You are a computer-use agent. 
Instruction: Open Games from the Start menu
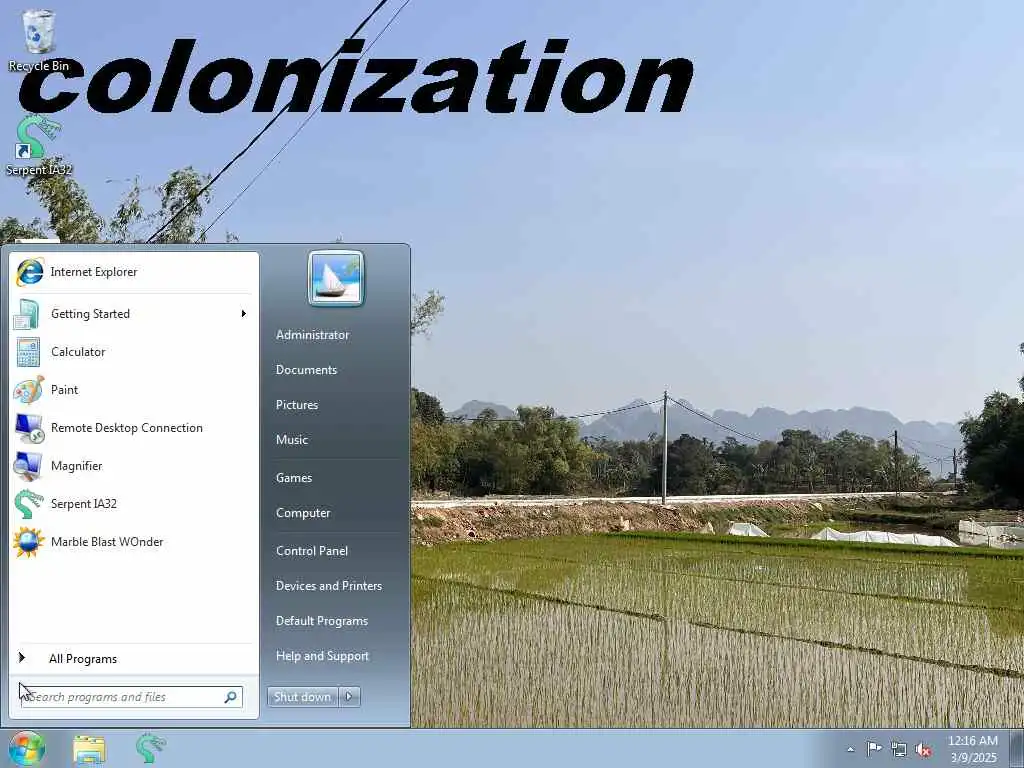294,478
